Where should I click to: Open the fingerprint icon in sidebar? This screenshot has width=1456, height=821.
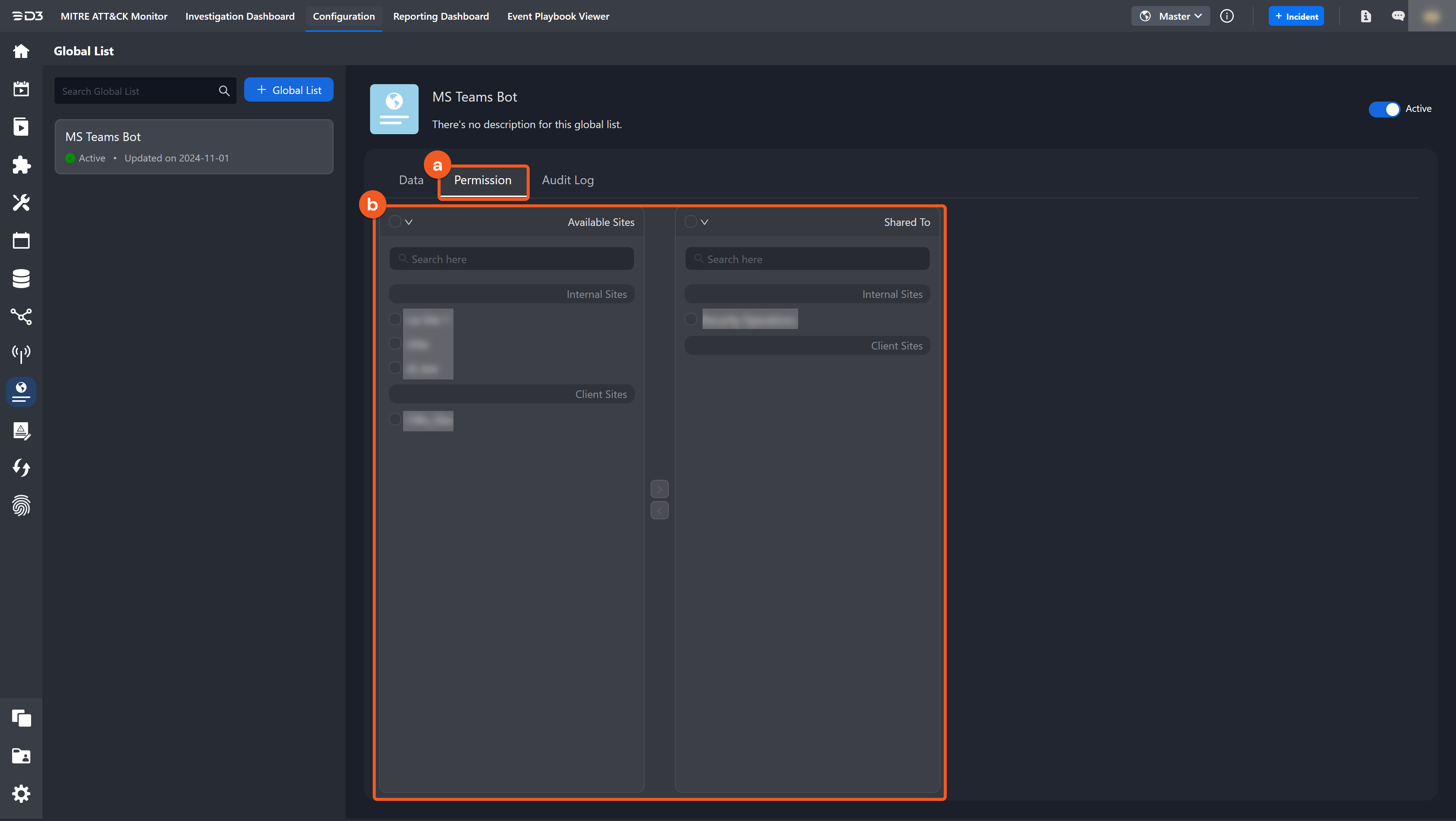point(21,506)
